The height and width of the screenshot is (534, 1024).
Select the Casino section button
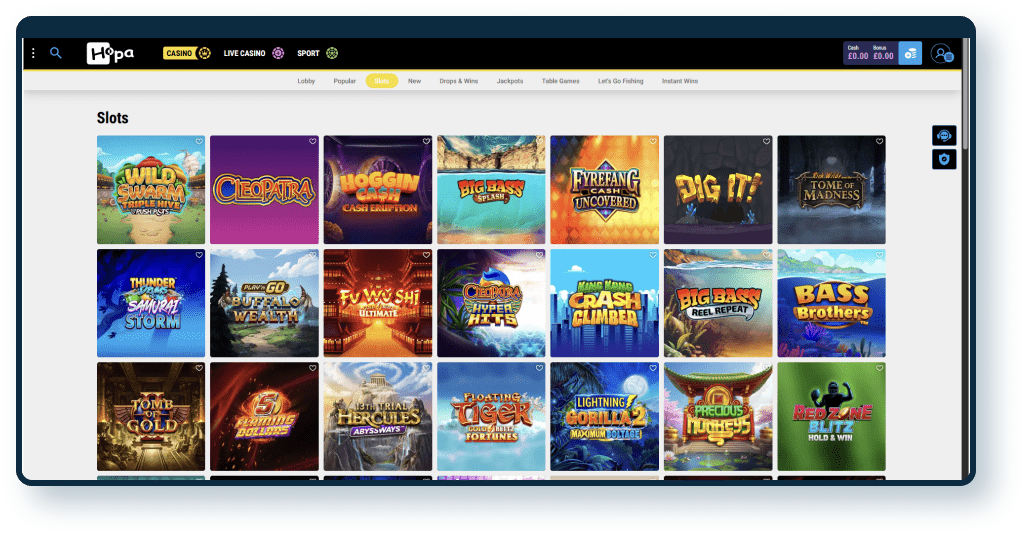coord(186,53)
